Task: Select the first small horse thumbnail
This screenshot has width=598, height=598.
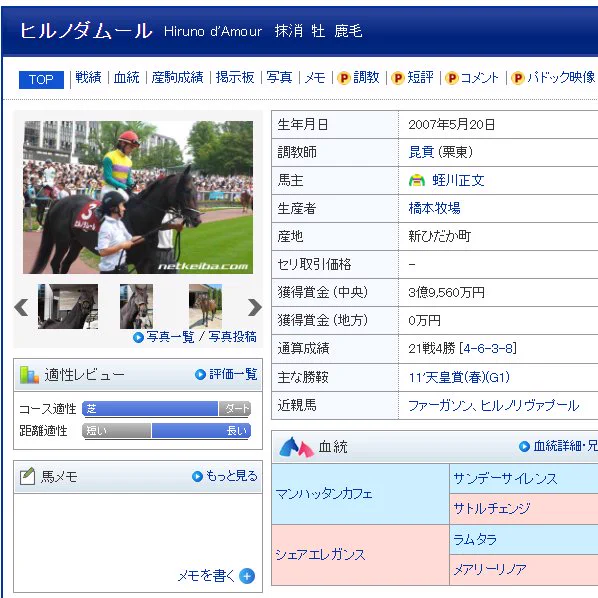Action: point(68,306)
